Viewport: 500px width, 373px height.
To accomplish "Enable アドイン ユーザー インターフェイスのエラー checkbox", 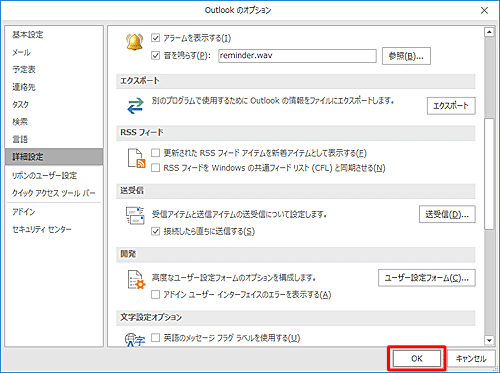I will click(155, 294).
